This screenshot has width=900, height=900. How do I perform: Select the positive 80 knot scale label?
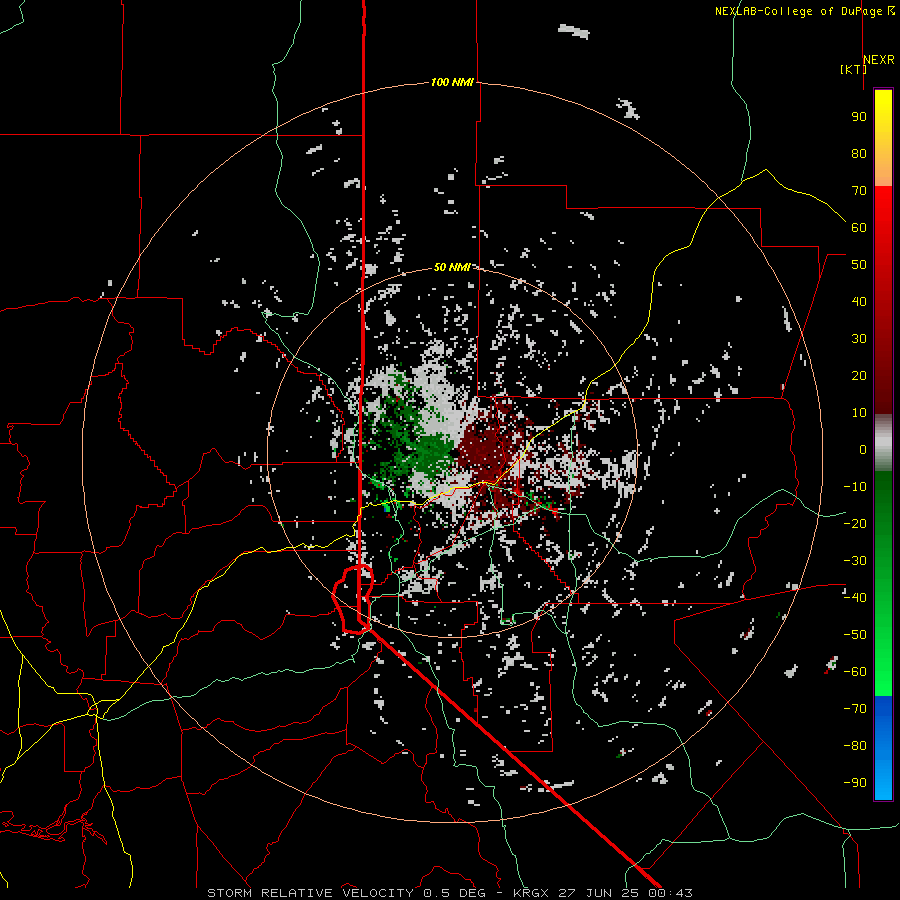859,153
